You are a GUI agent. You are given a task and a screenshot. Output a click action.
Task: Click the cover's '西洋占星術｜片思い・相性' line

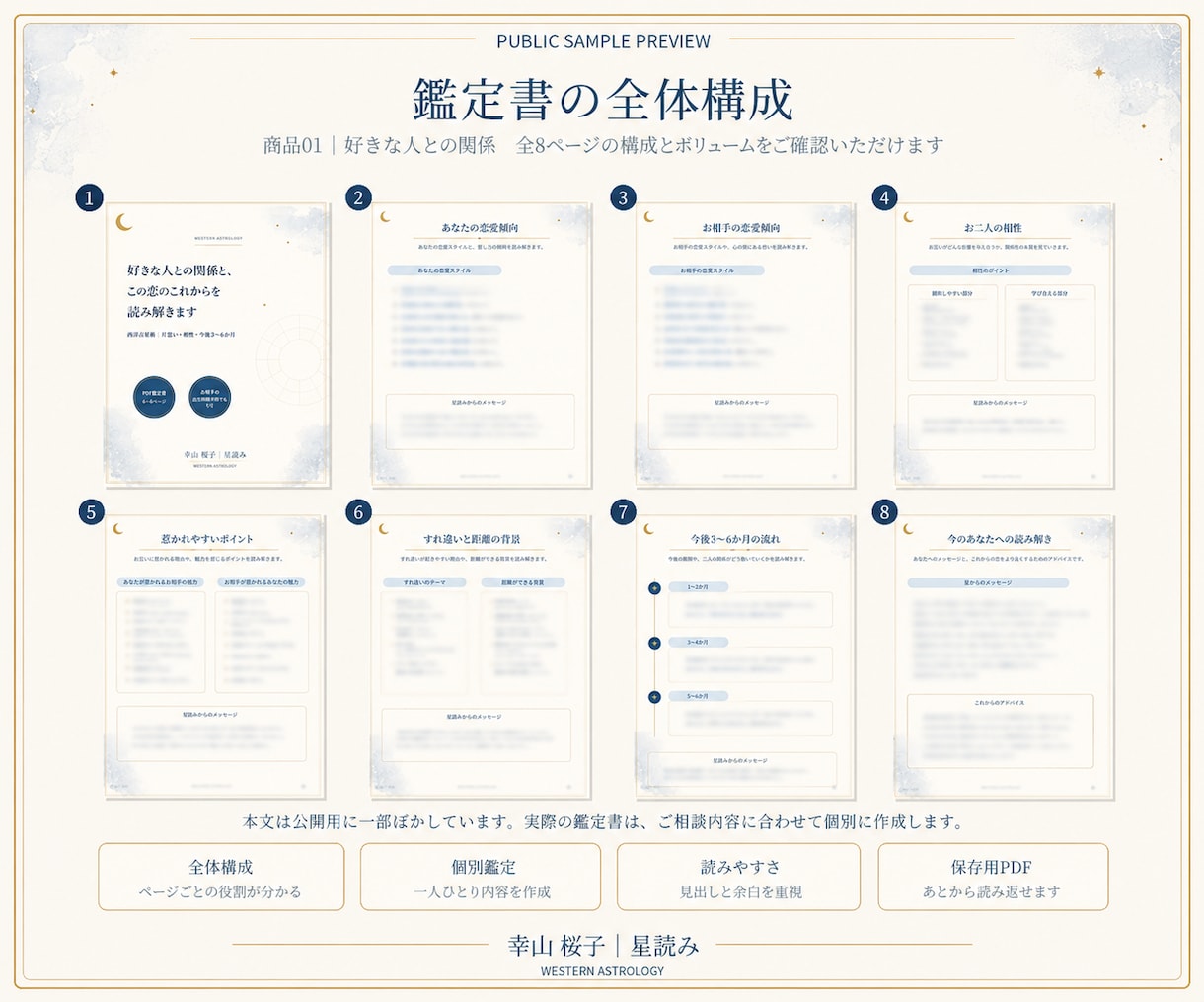(181, 336)
